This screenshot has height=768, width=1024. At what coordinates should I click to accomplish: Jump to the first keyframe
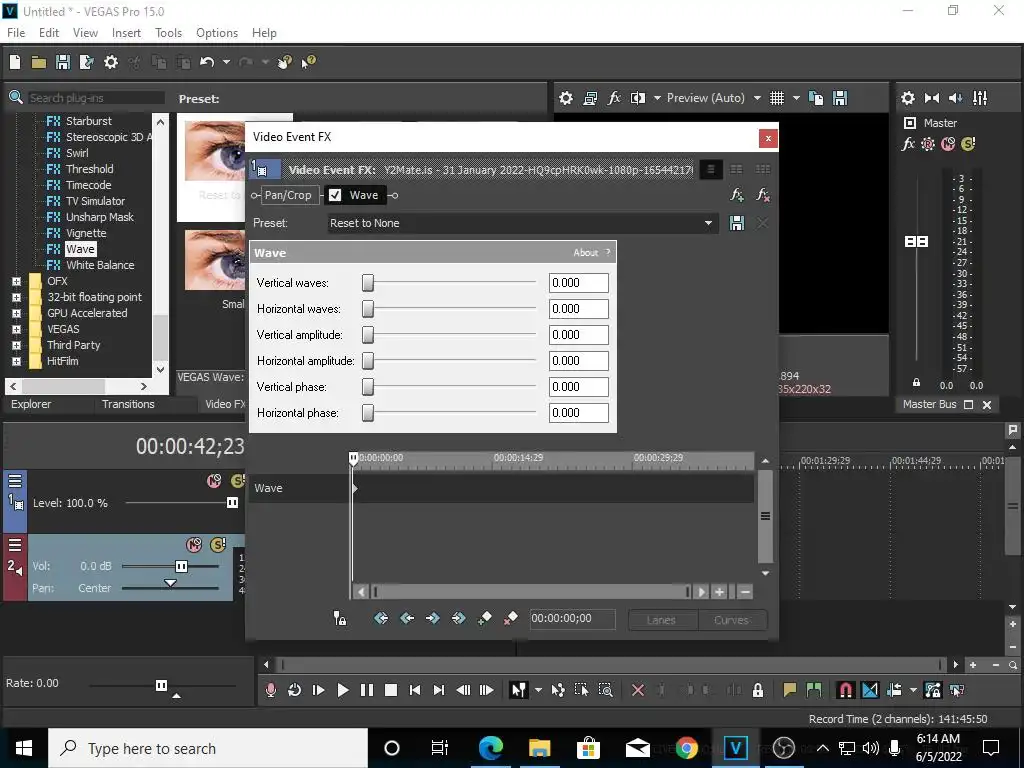381,618
